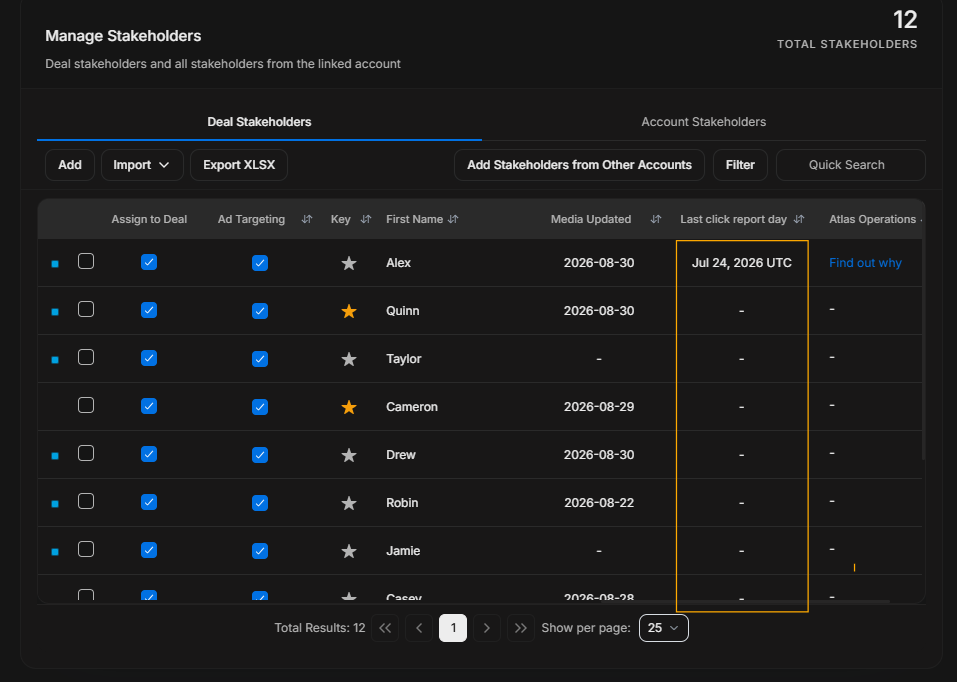Click Robin's 2026-08-22 media date
Viewport: 957px width, 682px height.
click(599, 502)
